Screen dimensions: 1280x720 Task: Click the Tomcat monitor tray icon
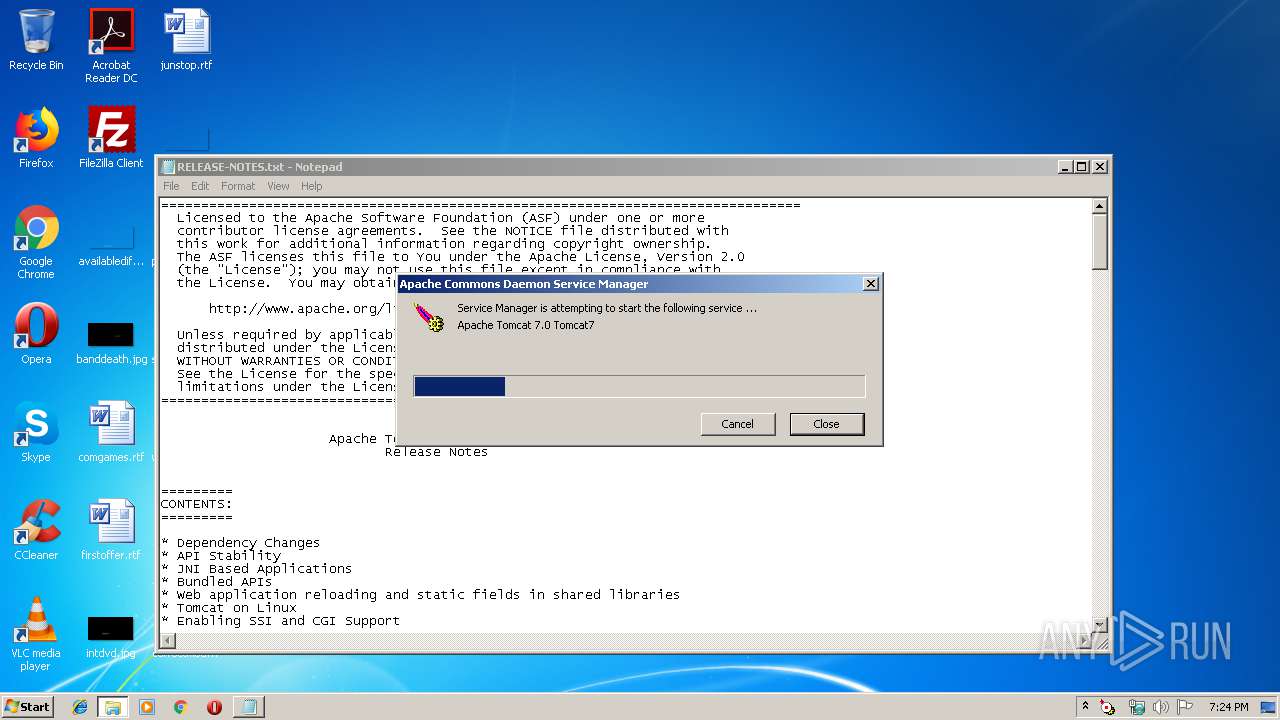tap(1108, 707)
